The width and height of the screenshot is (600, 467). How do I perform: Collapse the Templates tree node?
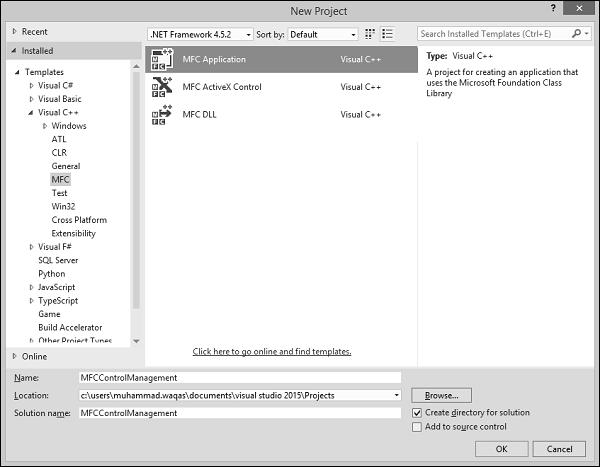point(17,72)
